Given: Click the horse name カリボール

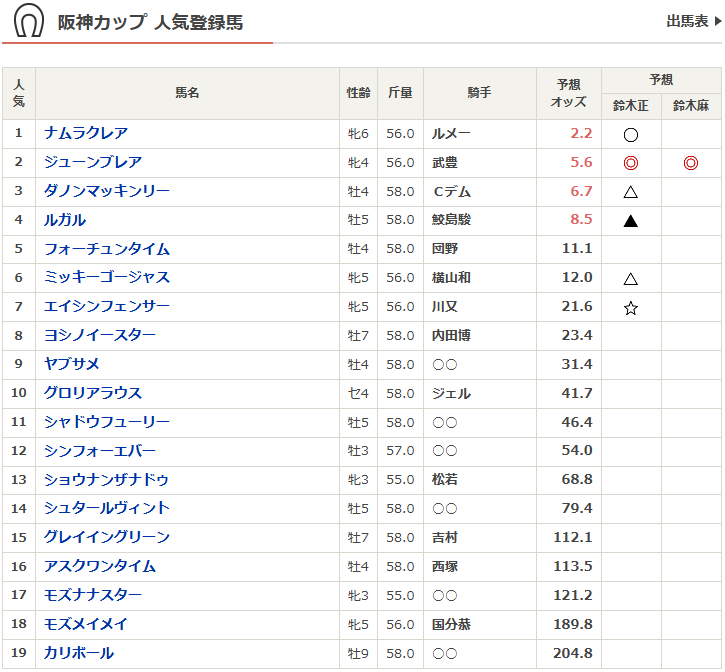Looking at the screenshot, I should (x=79, y=653).
